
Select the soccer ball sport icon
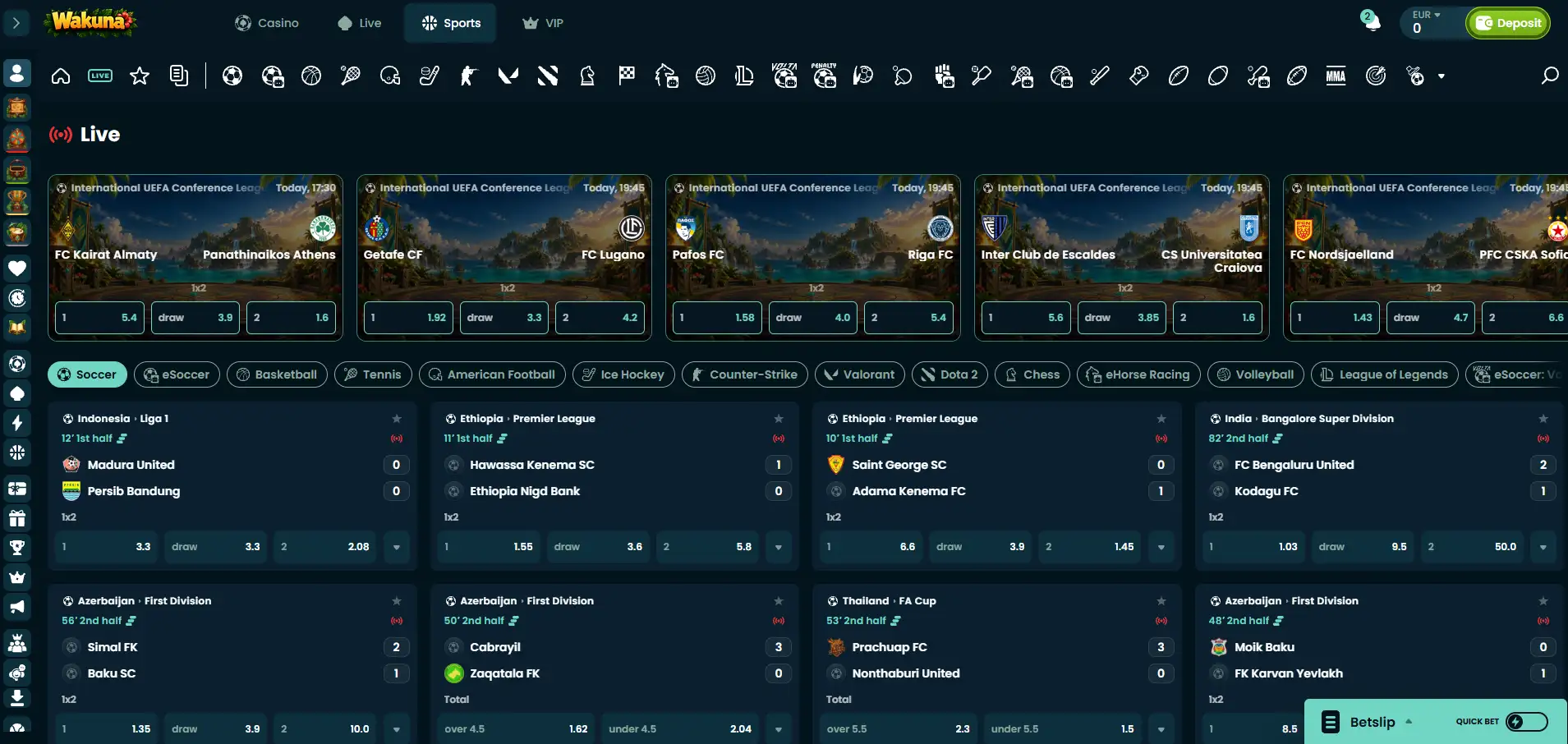tap(232, 76)
